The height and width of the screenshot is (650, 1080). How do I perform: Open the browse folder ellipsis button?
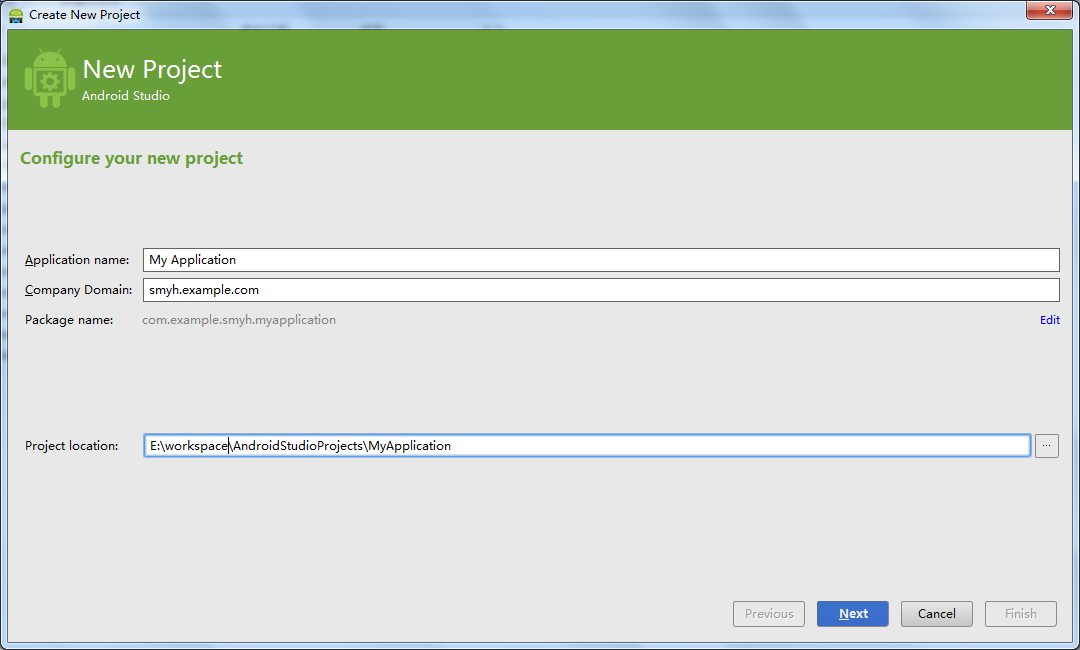pyautogui.click(x=1046, y=445)
